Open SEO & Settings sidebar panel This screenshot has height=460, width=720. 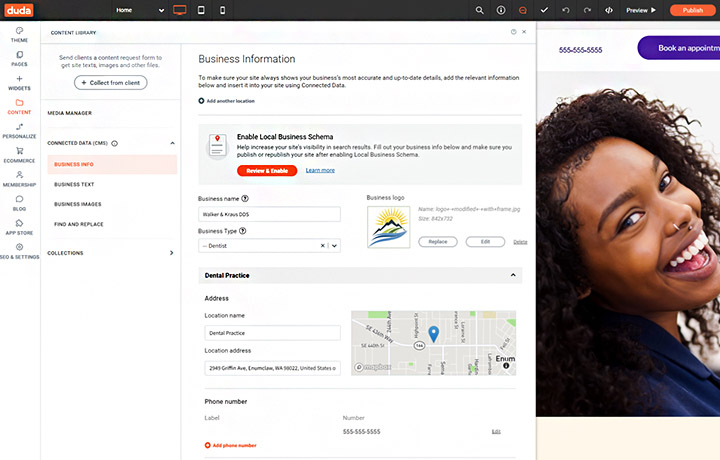click(x=19, y=251)
